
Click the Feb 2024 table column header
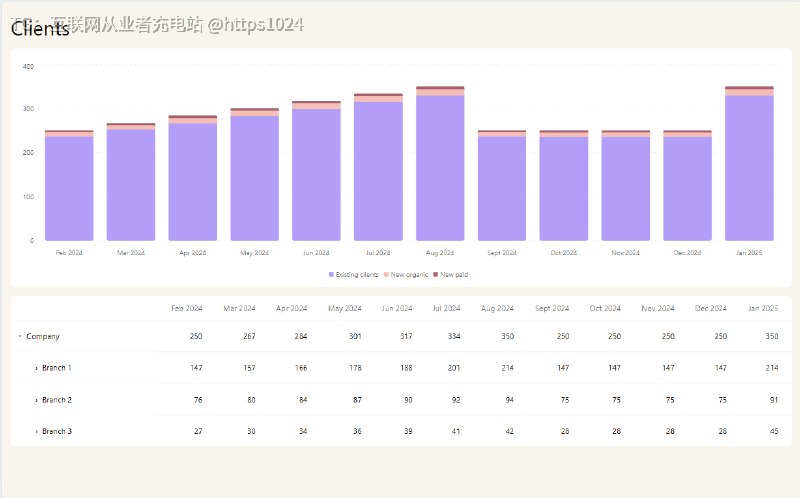point(187,308)
